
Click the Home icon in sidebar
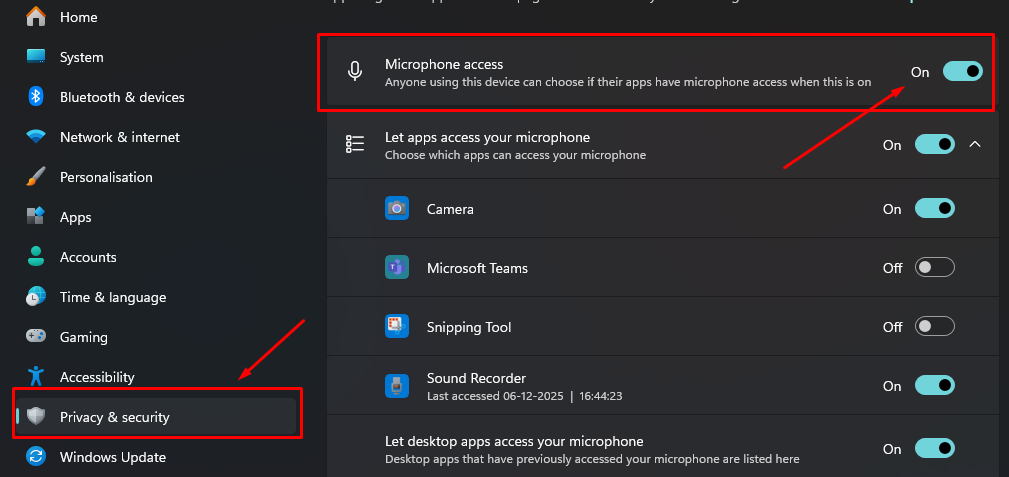[36, 17]
